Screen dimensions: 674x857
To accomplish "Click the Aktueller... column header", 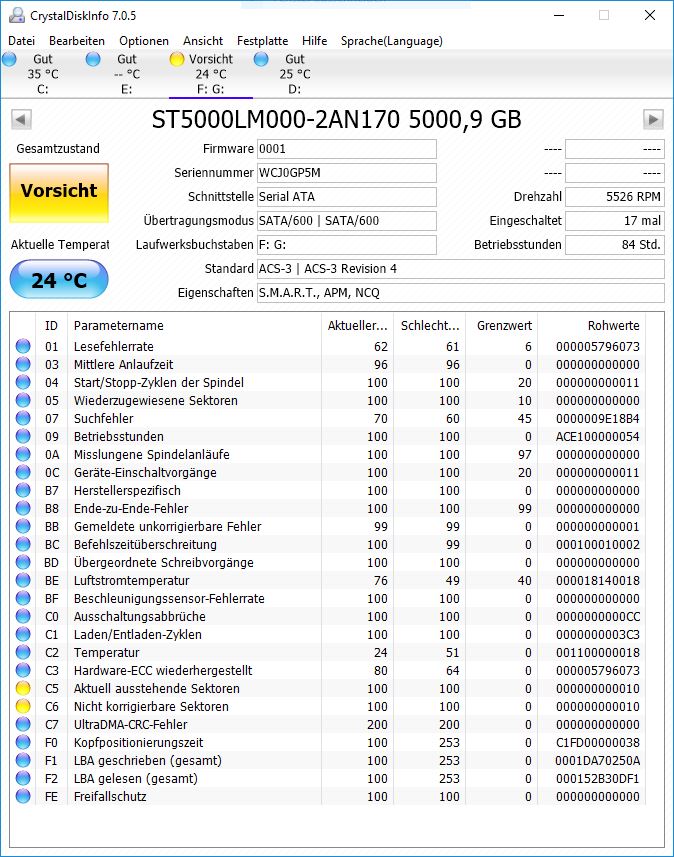I will pos(357,326).
